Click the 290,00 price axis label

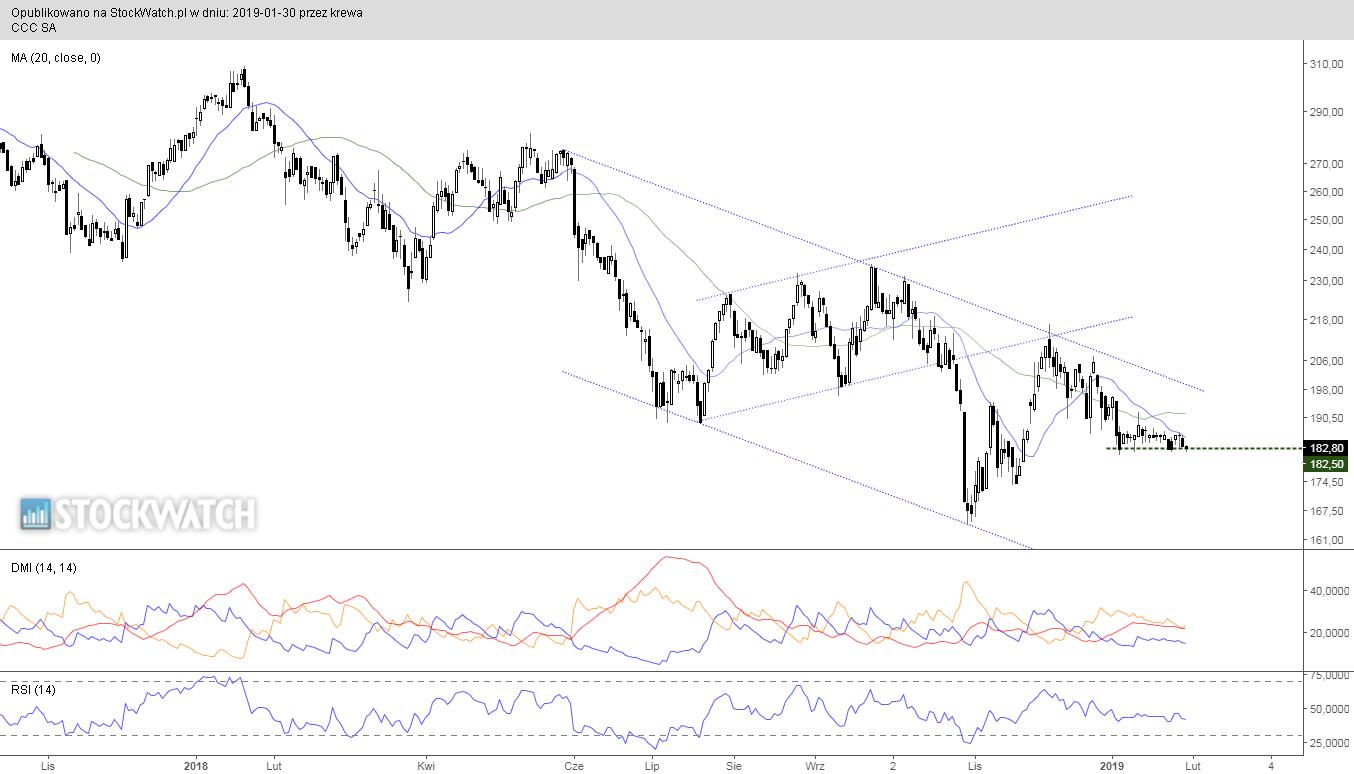(x=1325, y=112)
